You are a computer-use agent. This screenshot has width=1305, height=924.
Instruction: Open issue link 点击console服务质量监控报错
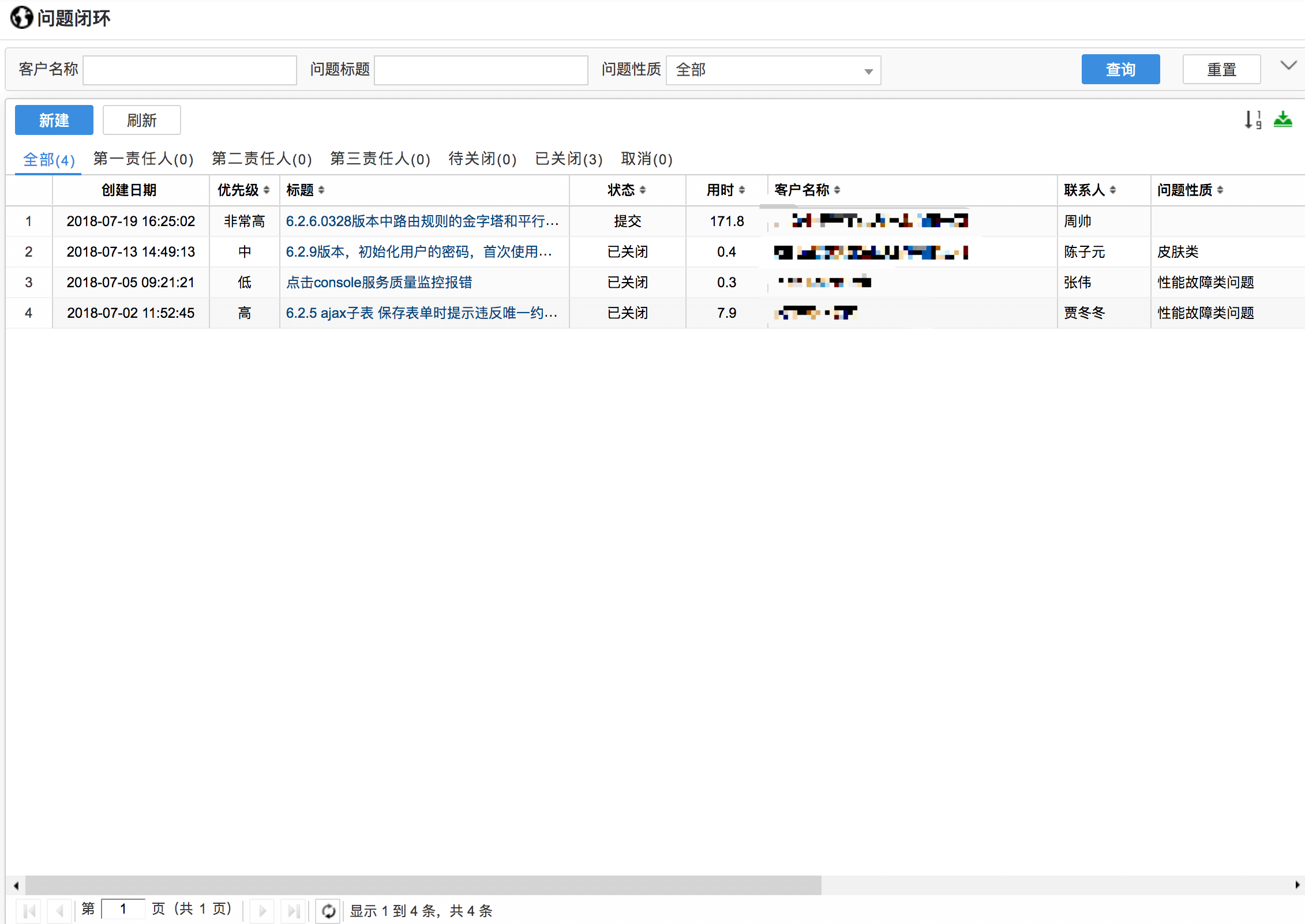[x=379, y=282]
